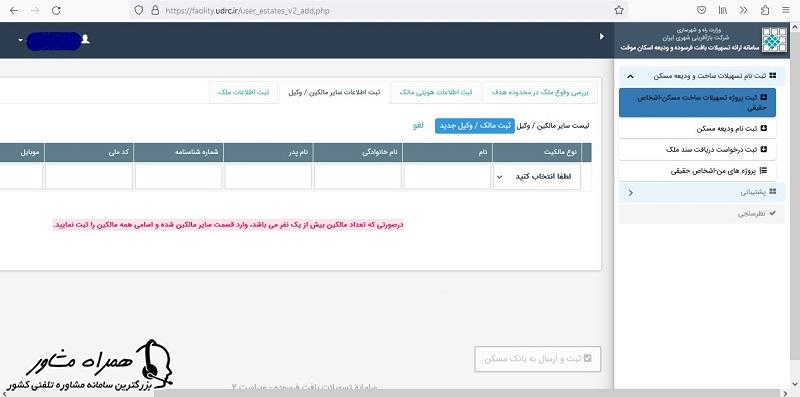The height and width of the screenshot is (397, 800).
Task: Open پروژه های من-اشخاص حقیقی item
Action: pyautogui.click(x=697, y=171)
